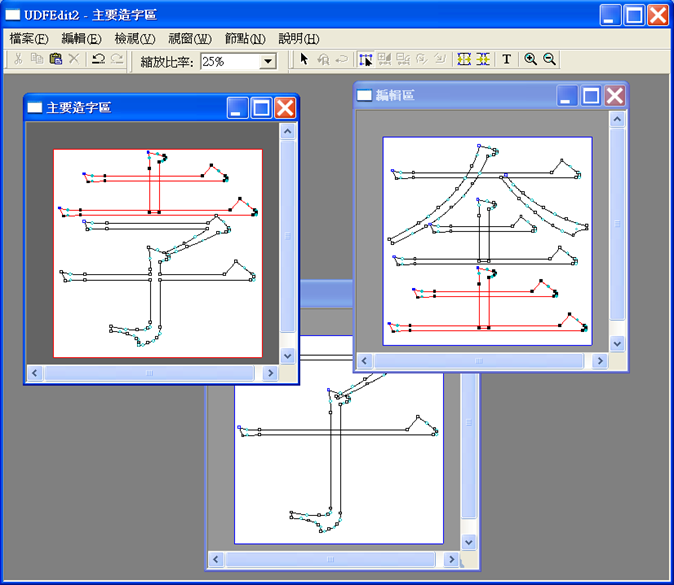
Task: Click down arrow in background window's vertical scrollbar
Action: tap(469, 542)
